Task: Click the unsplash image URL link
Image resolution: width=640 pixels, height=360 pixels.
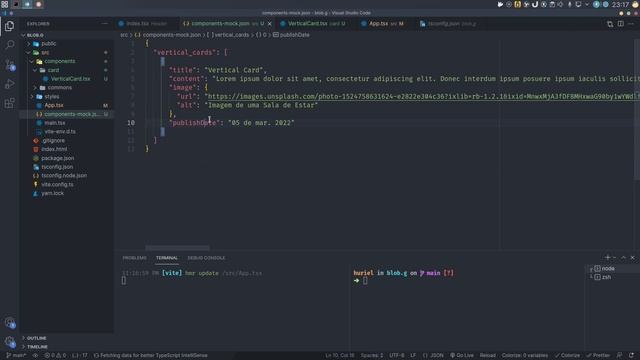Action: [x=423, y=97]
